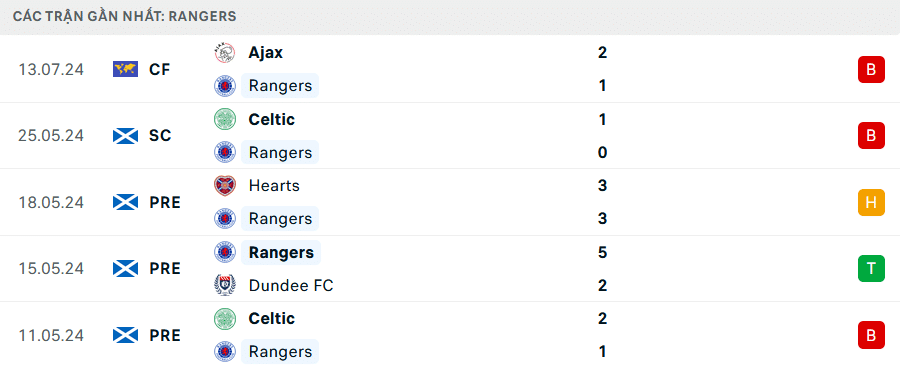Click the orange H result badge
Screen dimensions: 900x366
click(x=871, y=203)
